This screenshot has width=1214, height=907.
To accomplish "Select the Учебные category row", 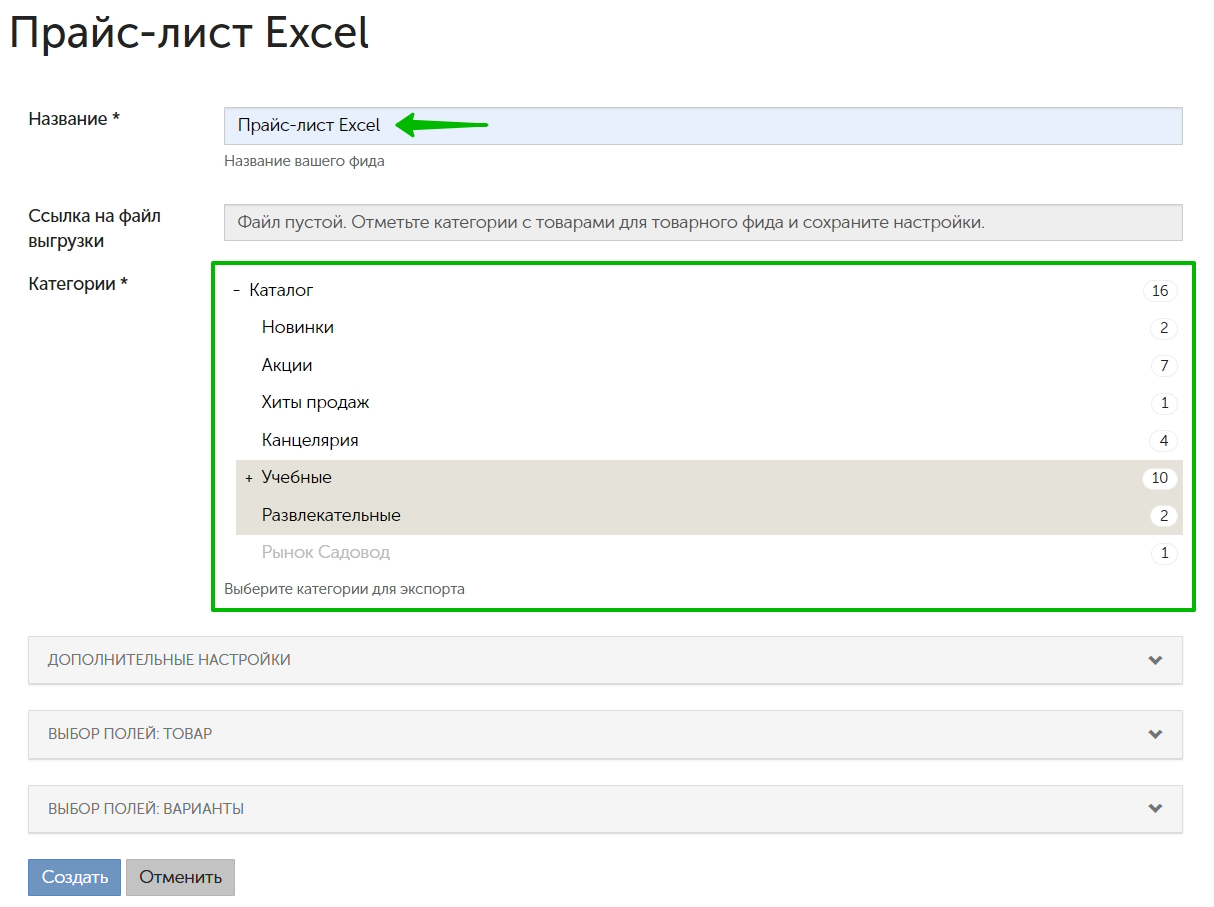I will coord(709,478).
